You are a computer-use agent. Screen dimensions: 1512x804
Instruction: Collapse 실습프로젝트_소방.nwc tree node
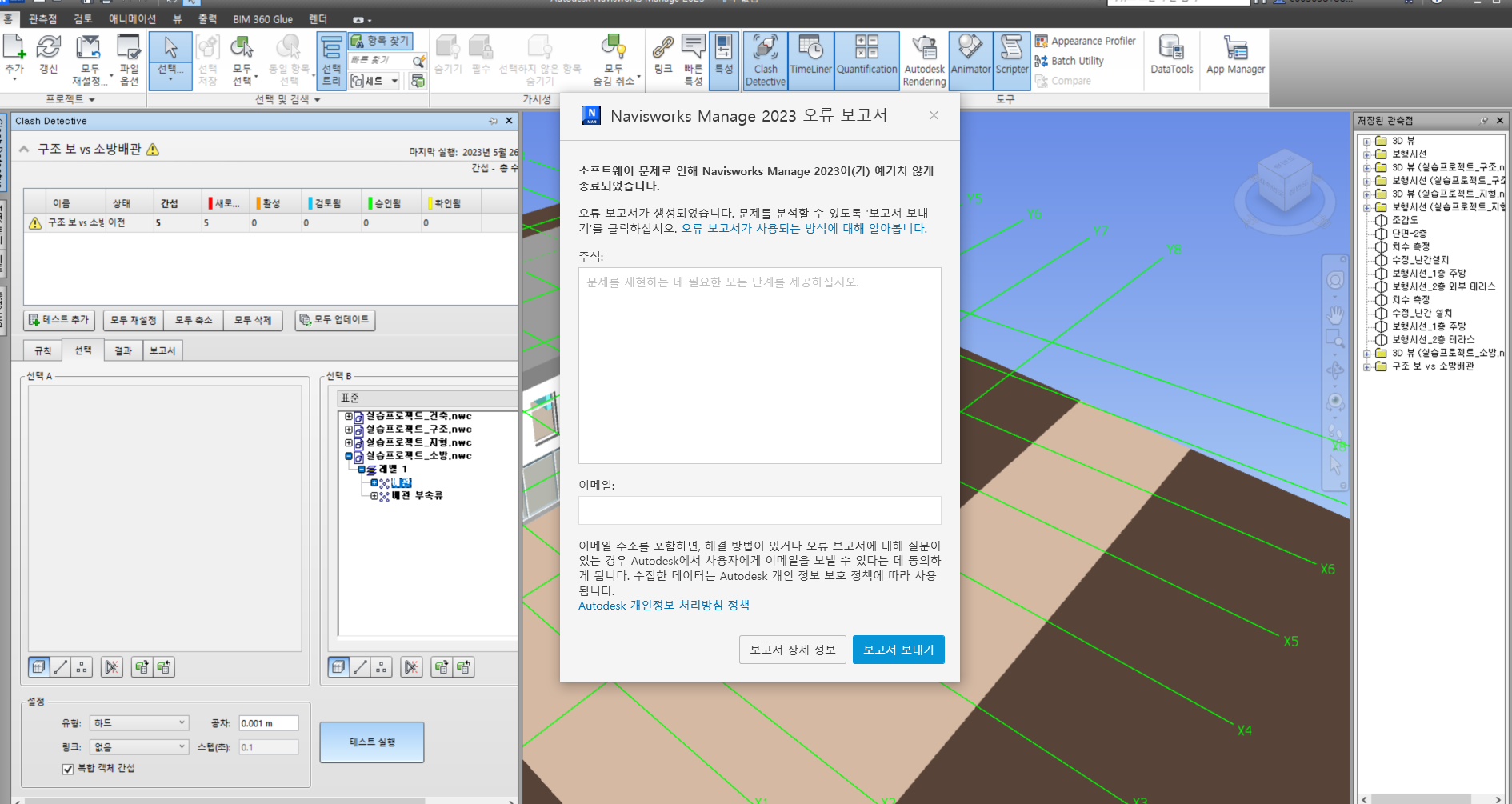[349, 456]
